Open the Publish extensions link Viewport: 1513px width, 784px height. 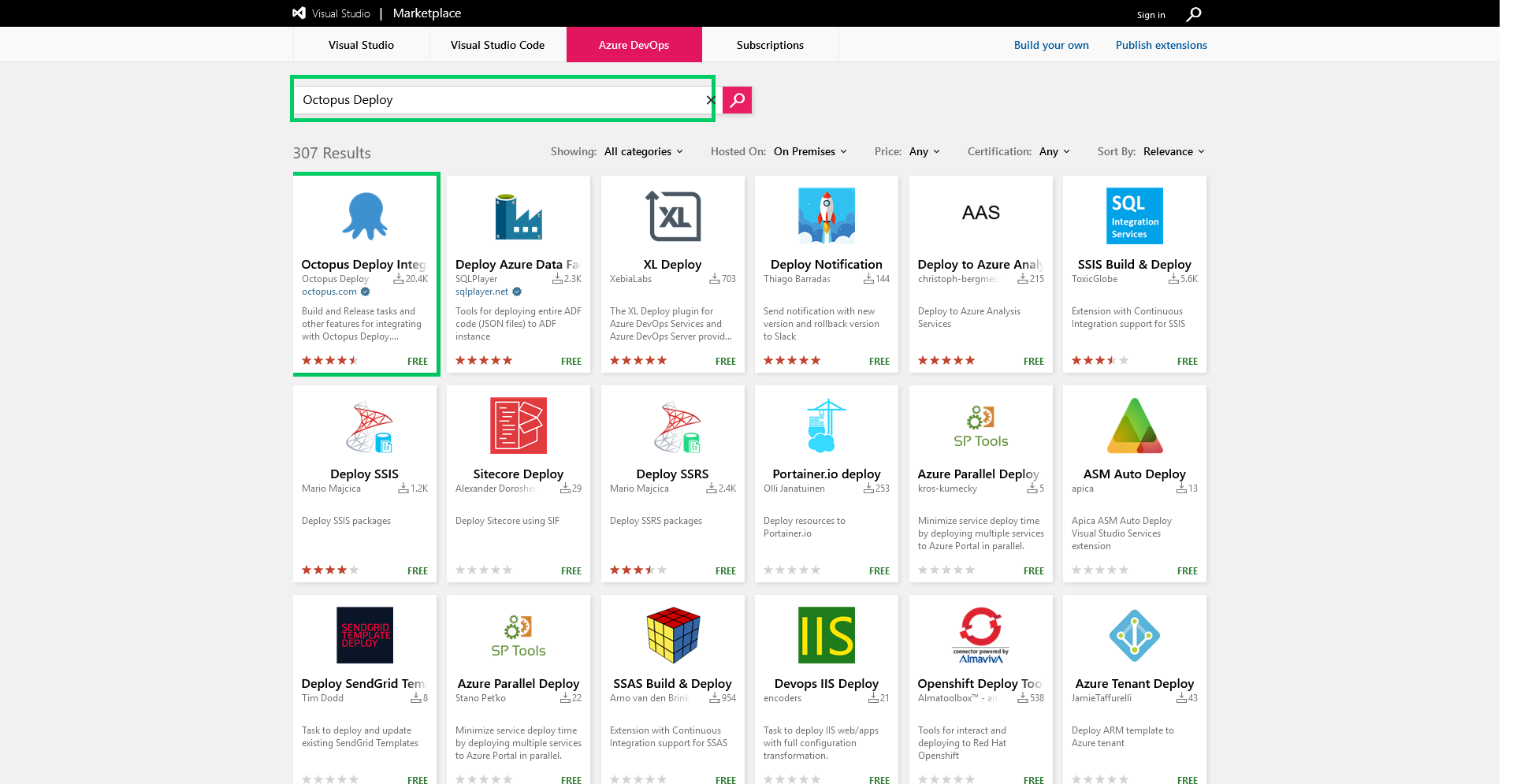point(1161,45)
